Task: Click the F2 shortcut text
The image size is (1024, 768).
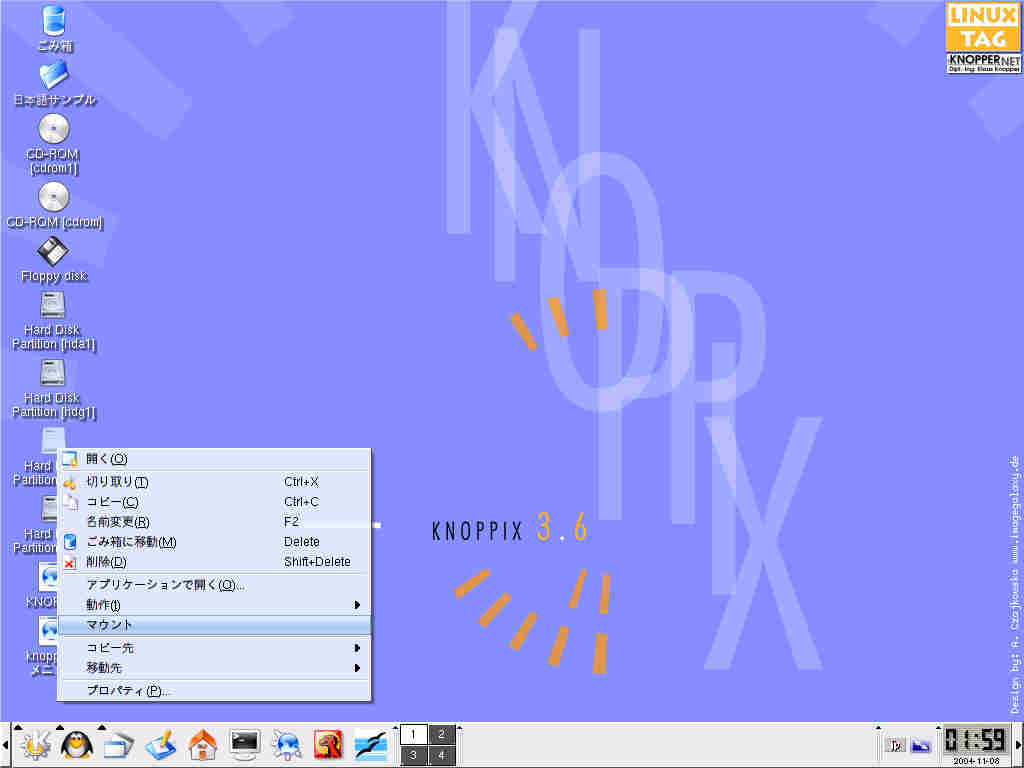Action: [x=291, y=522]
